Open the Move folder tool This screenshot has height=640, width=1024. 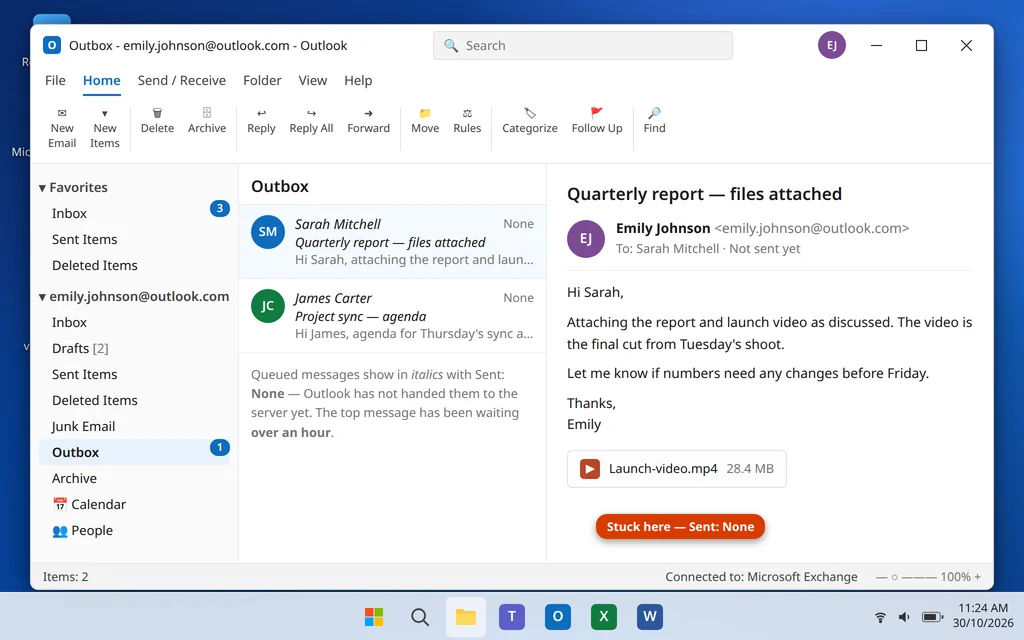425,121
